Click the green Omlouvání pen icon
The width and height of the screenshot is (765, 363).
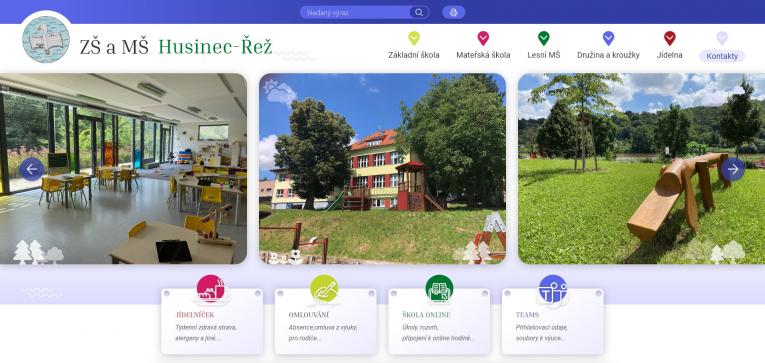point(324,289)
